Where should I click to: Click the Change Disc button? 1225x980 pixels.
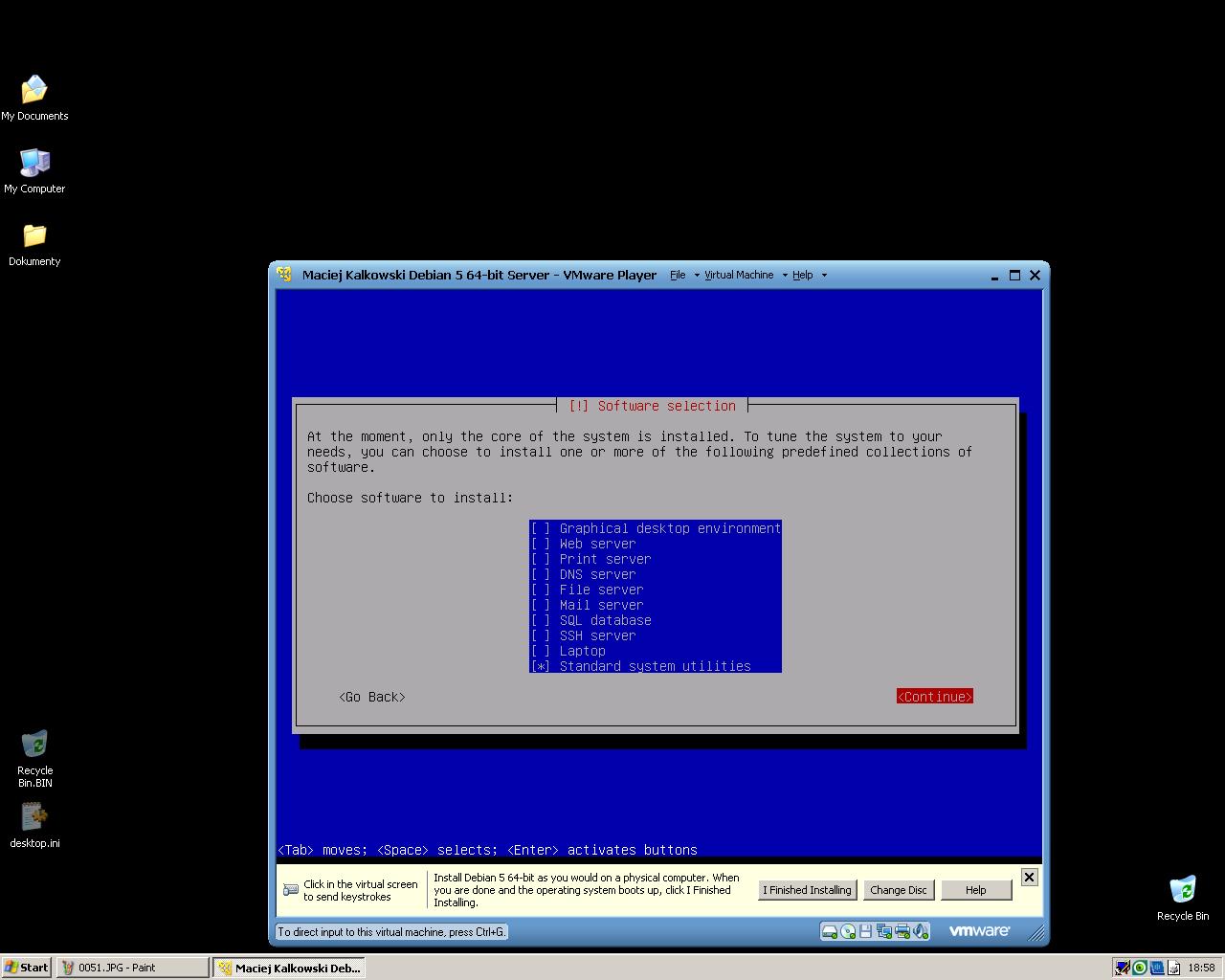click(x=899, y=890)
